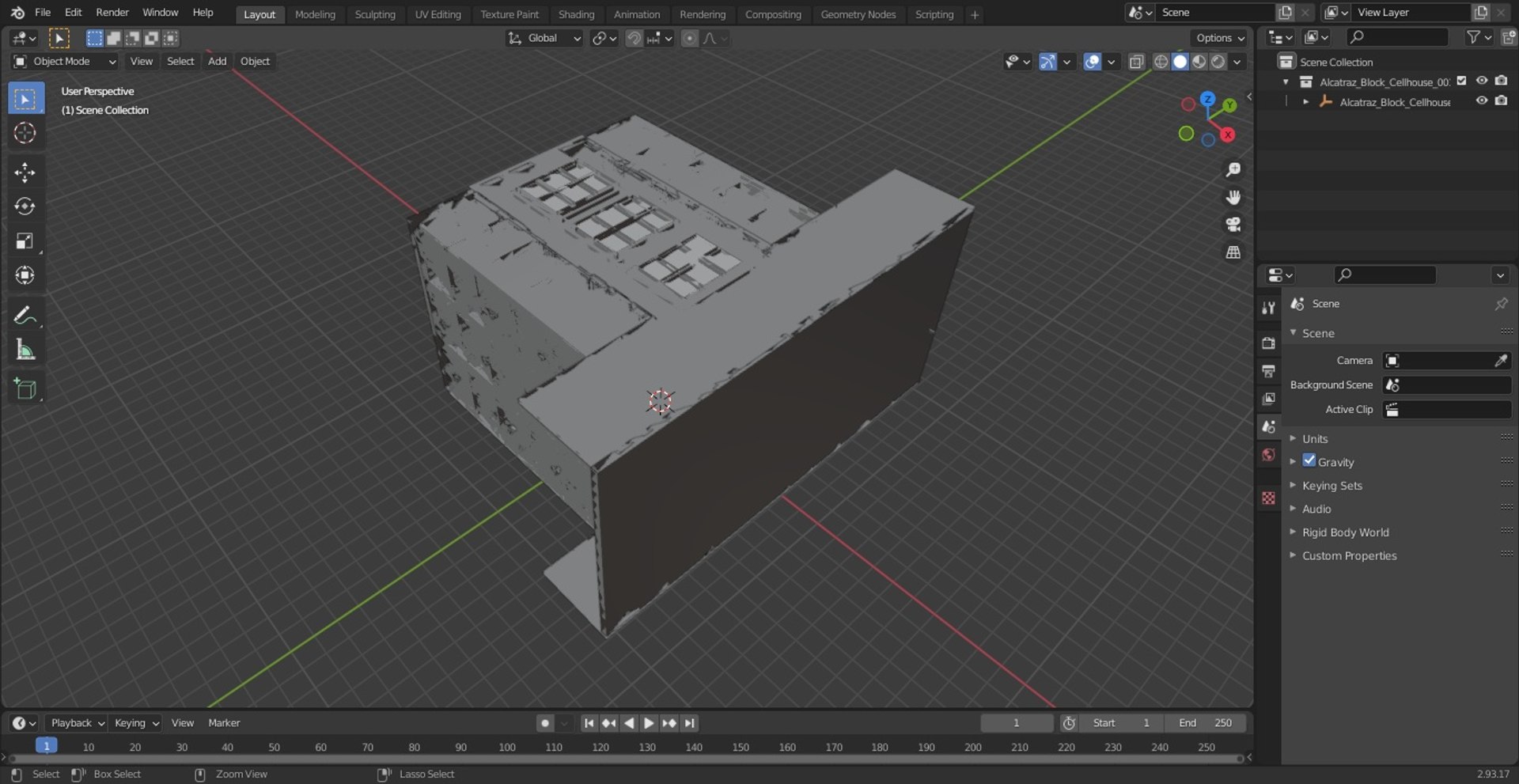Select the Cursor tool in toolbar
Screen dimensions: 1519x784
(x=25, y=133)
